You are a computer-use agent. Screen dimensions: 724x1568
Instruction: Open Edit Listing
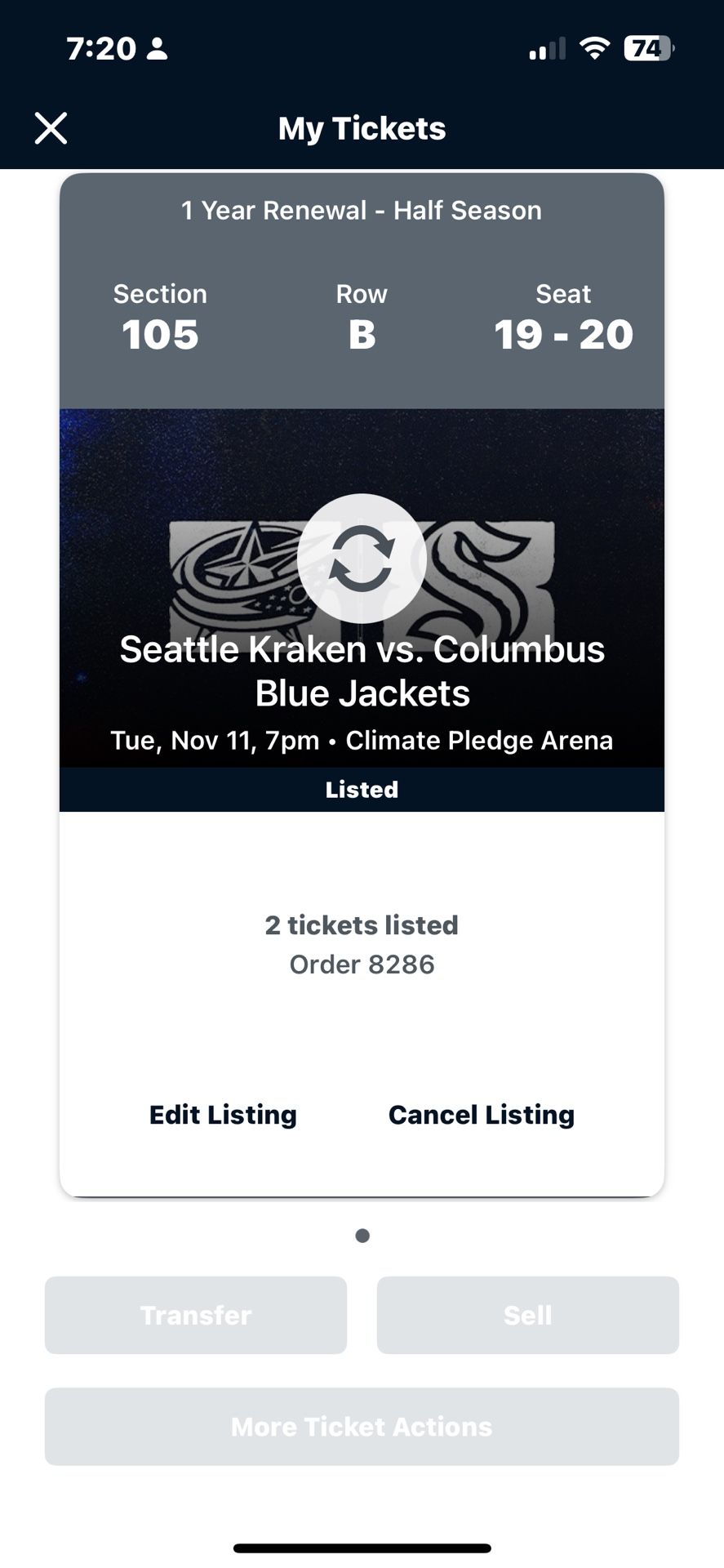point(221,1114)
